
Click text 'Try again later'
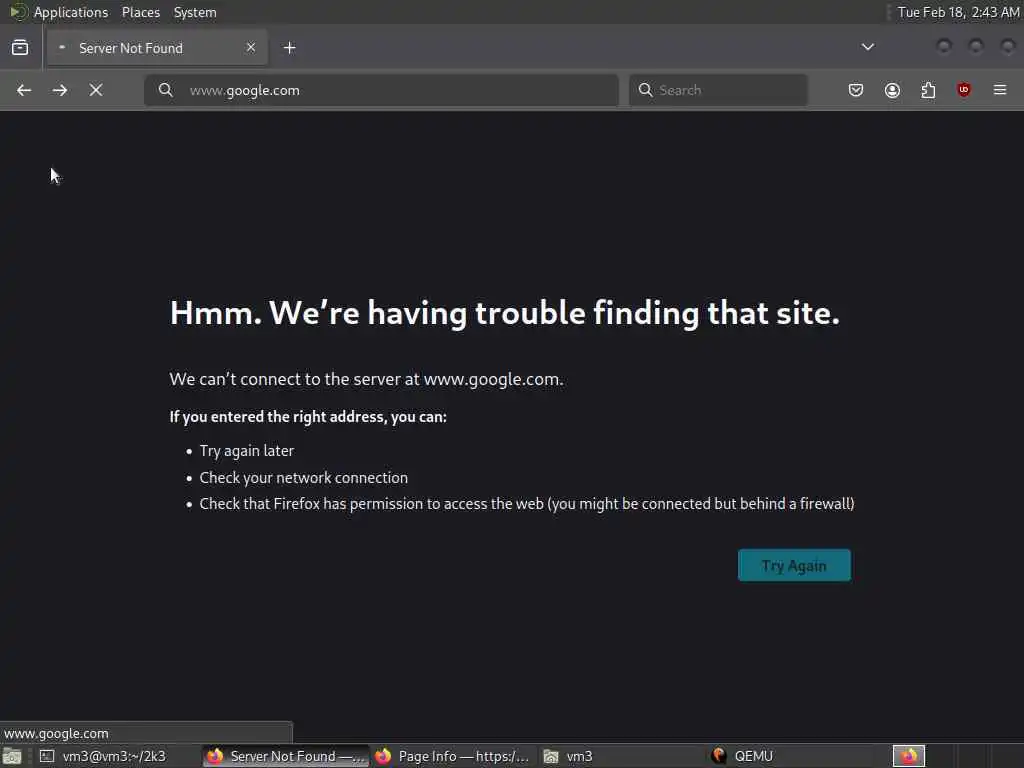click(x=247, y=451)
